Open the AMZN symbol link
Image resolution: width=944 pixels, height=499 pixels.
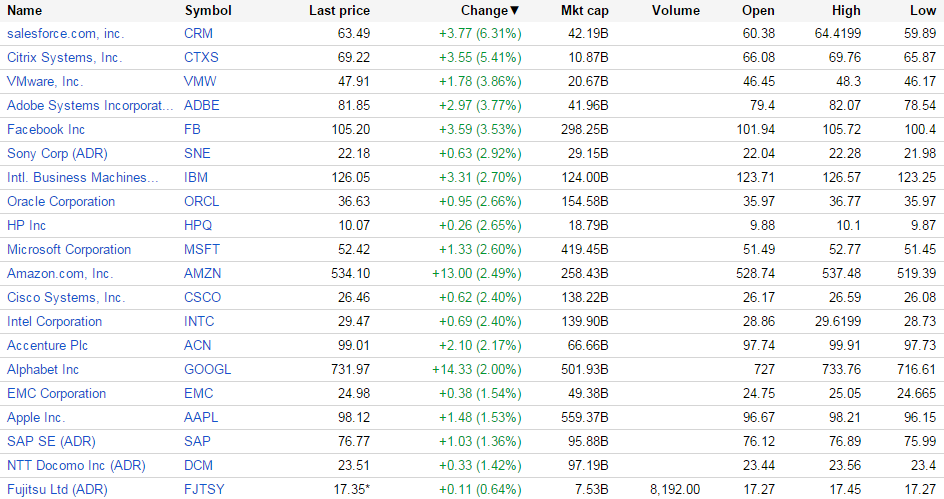tap(203, 273)
